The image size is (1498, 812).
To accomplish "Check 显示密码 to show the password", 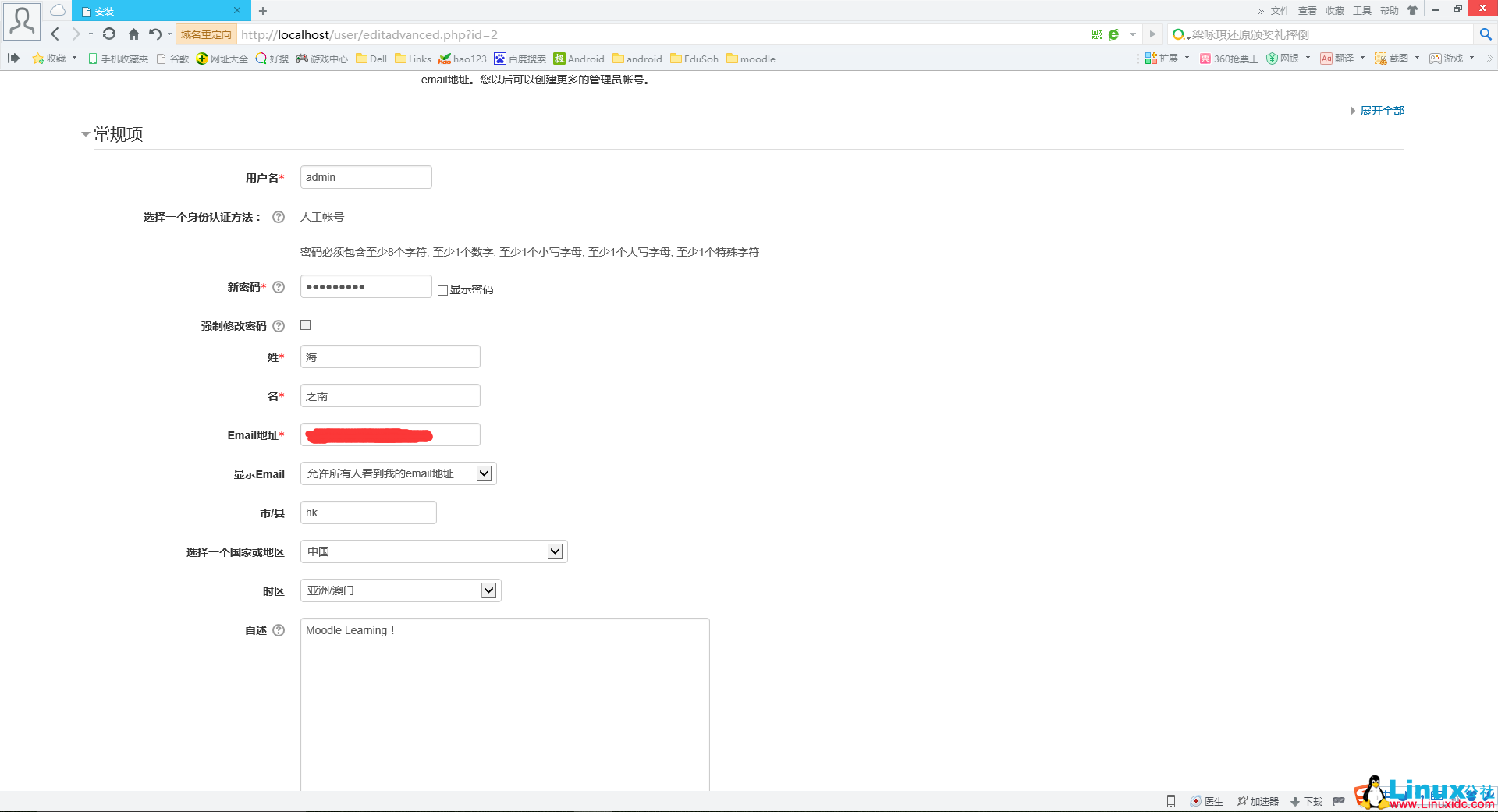I will pyautogui.click(x=442, y=289).
